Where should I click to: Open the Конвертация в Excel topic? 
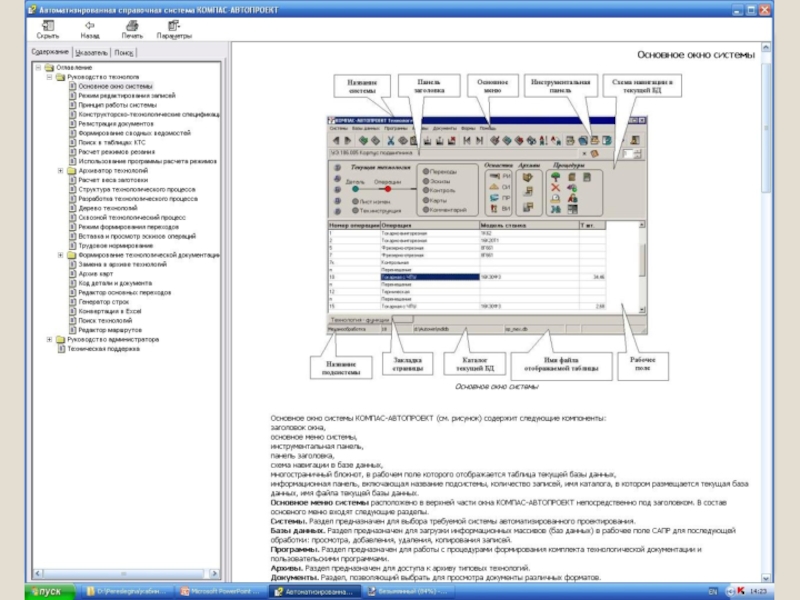(109, 311)
